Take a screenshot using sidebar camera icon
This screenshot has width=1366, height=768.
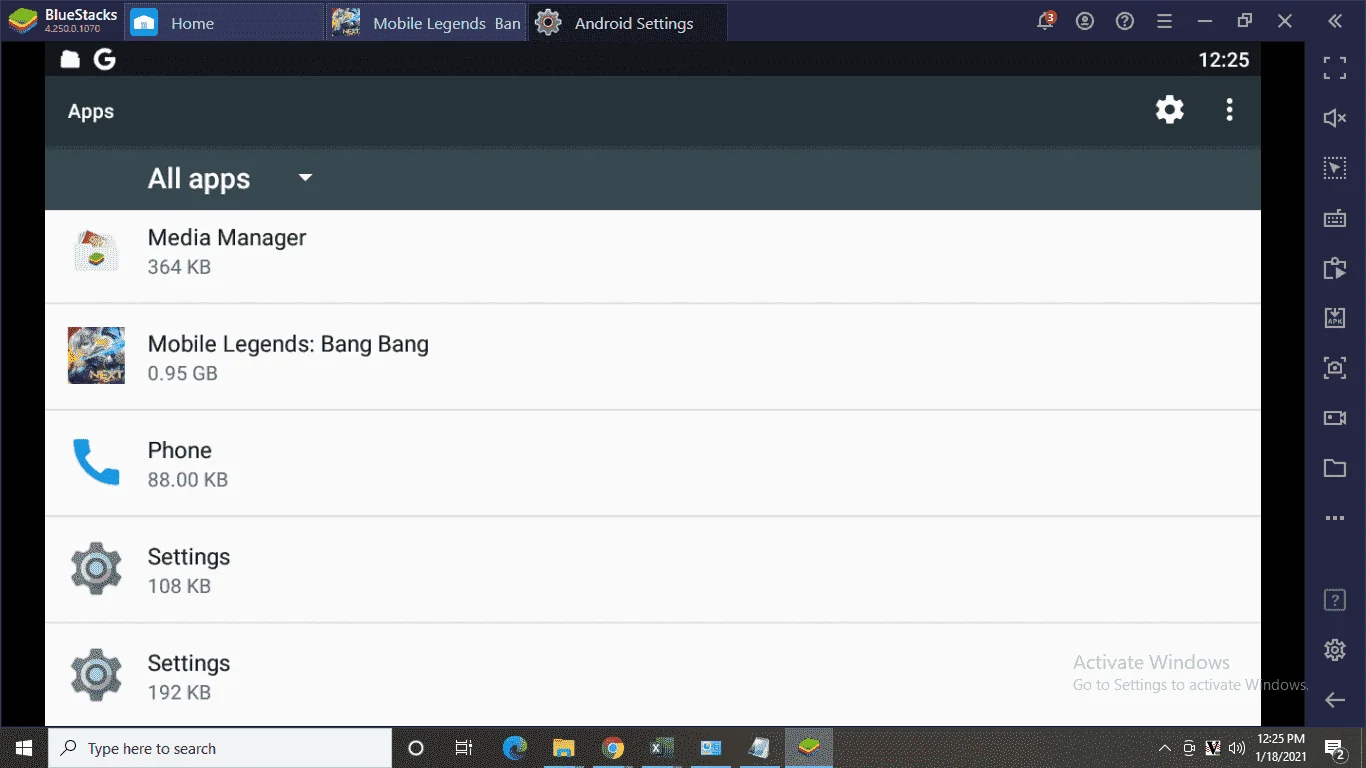click(x=1335, y=368)
